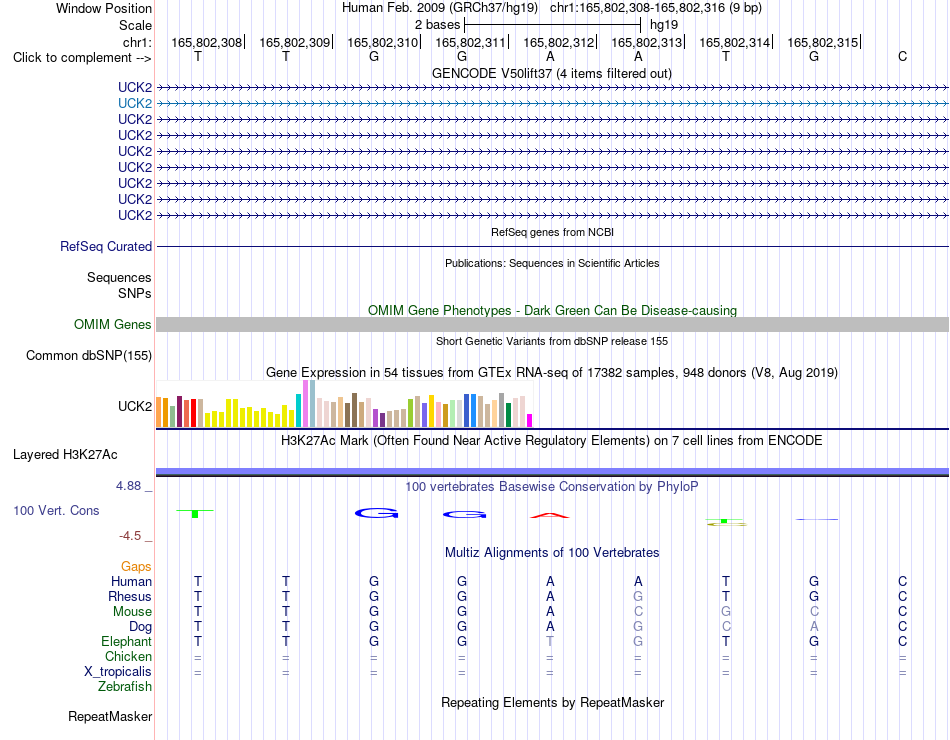Click the first blue G in the PhyloP logo
Image resolution: width=950 pixels, height=740 pixels.
376,513
